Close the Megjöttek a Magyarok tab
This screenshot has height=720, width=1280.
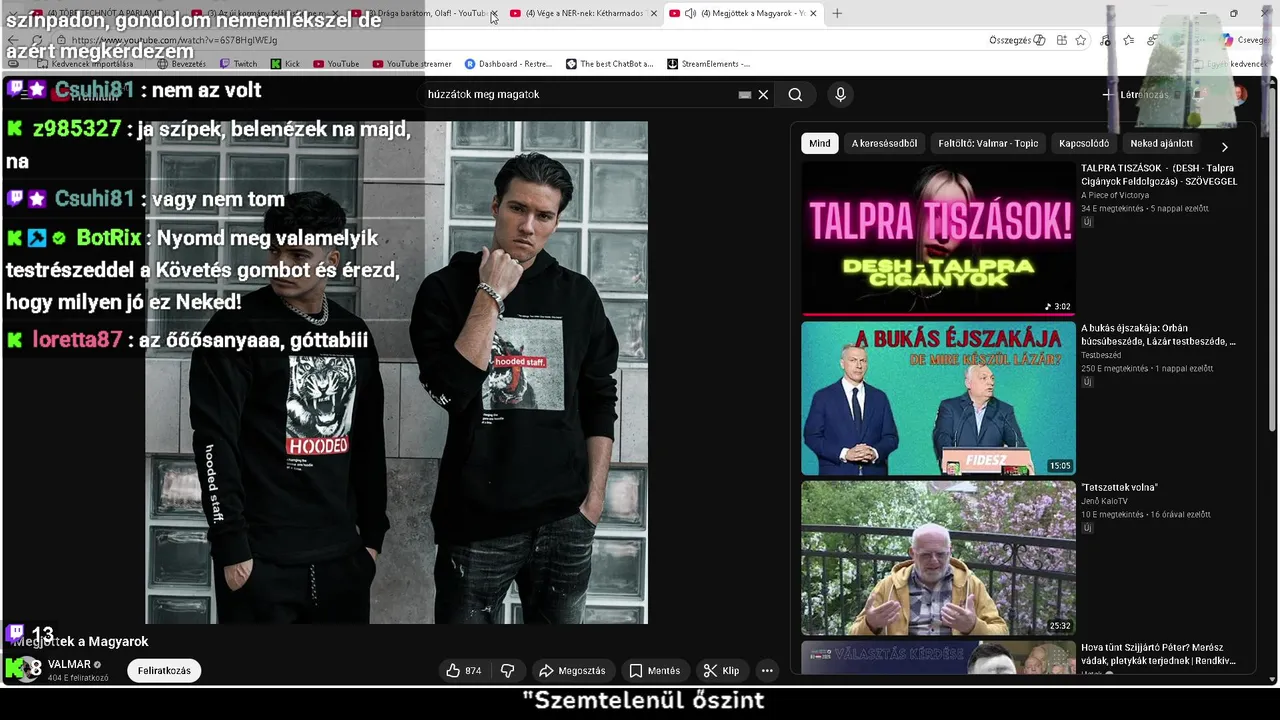click(x=813, y=13)
